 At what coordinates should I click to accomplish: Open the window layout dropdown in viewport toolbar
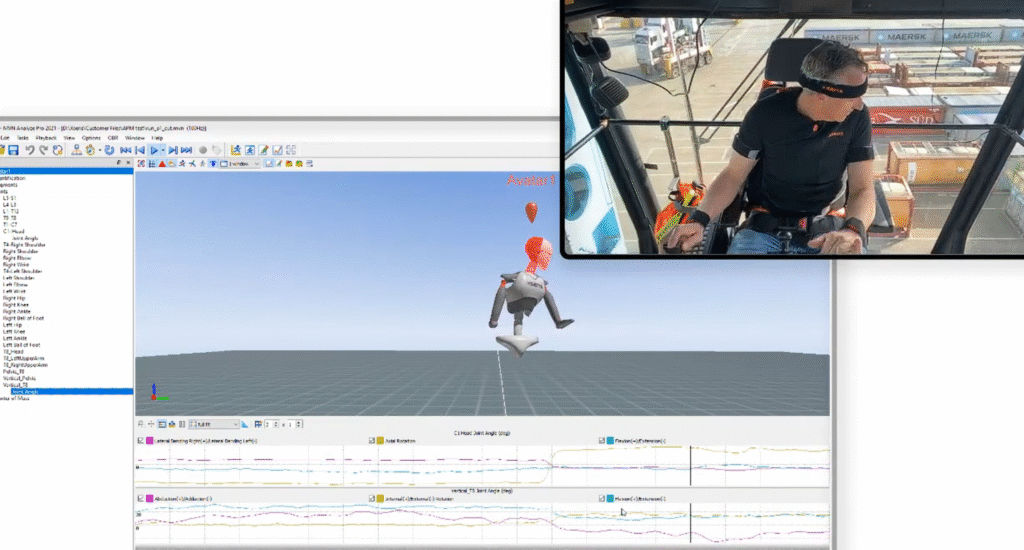pos(255,163)
